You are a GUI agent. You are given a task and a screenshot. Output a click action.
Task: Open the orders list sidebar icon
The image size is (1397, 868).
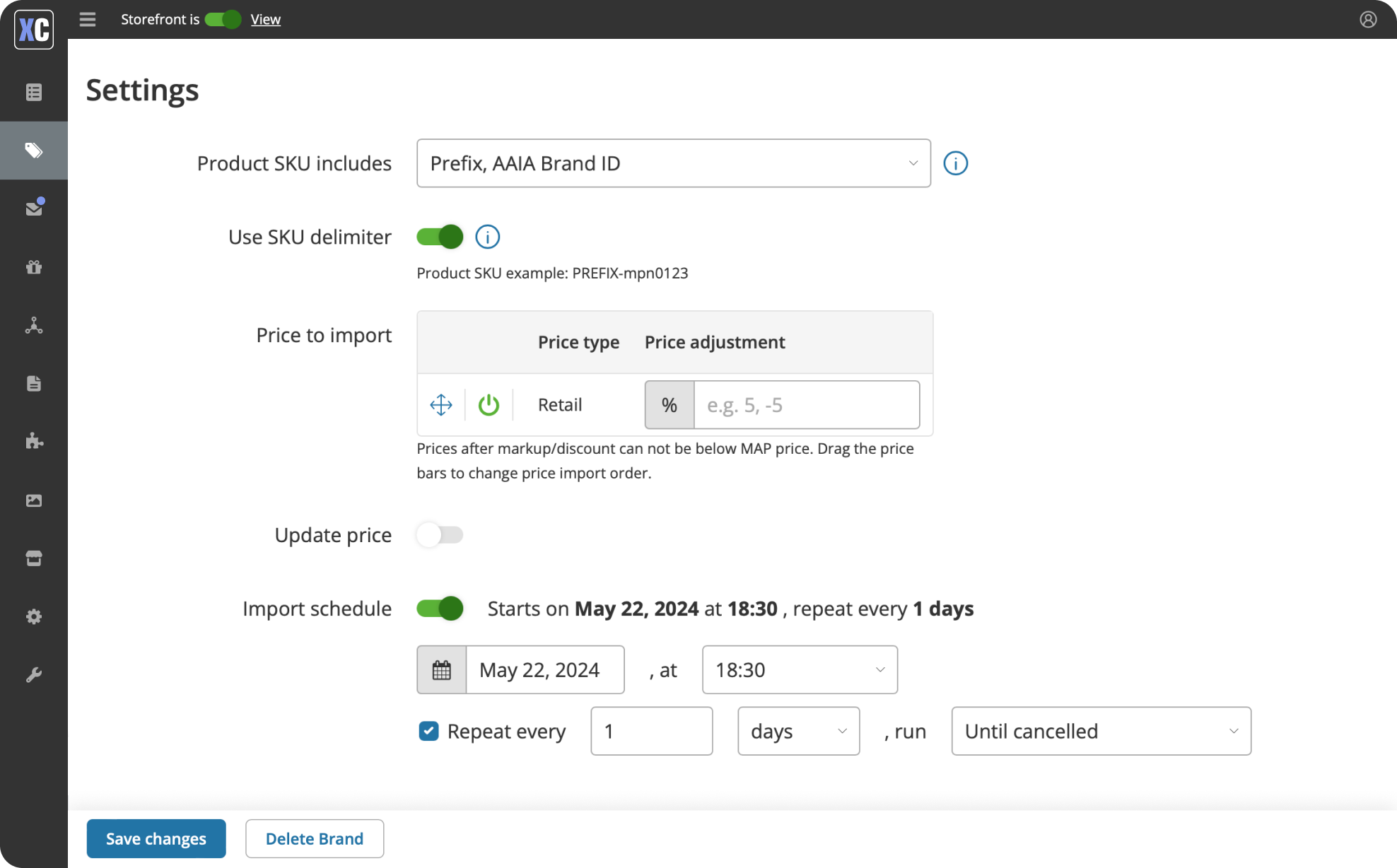34,92
